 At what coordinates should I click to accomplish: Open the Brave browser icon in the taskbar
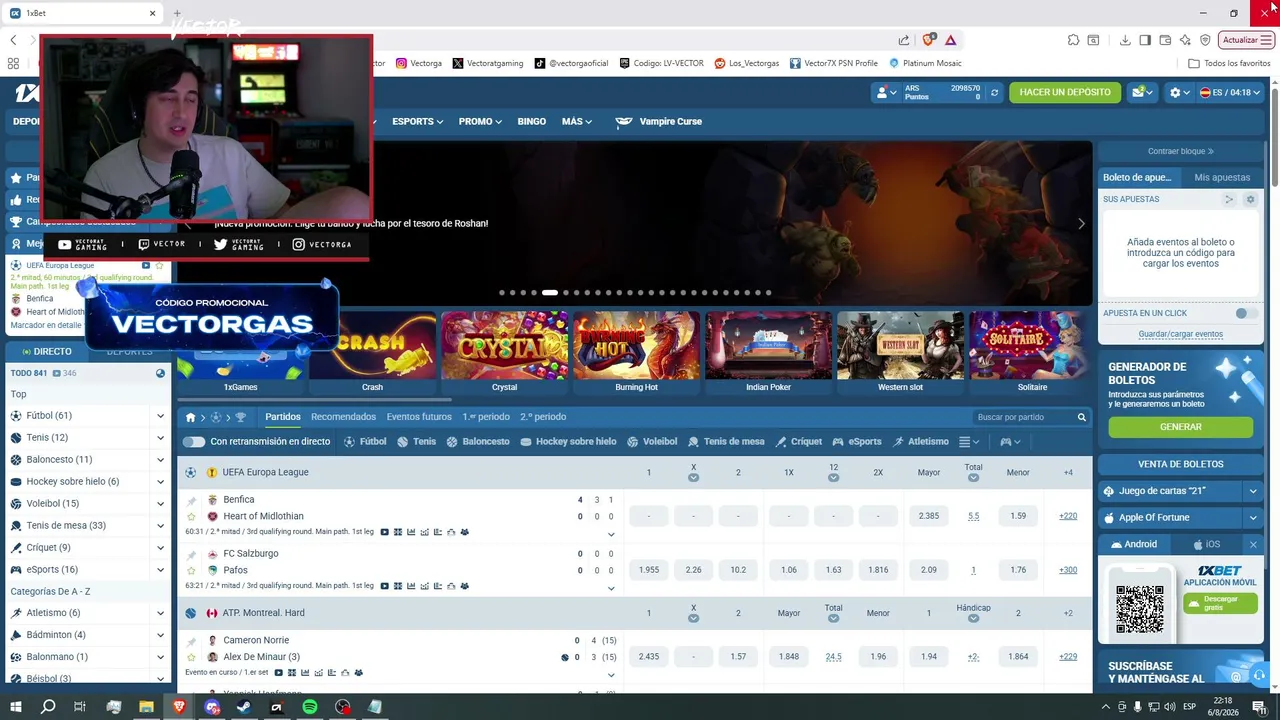(179, 707)
